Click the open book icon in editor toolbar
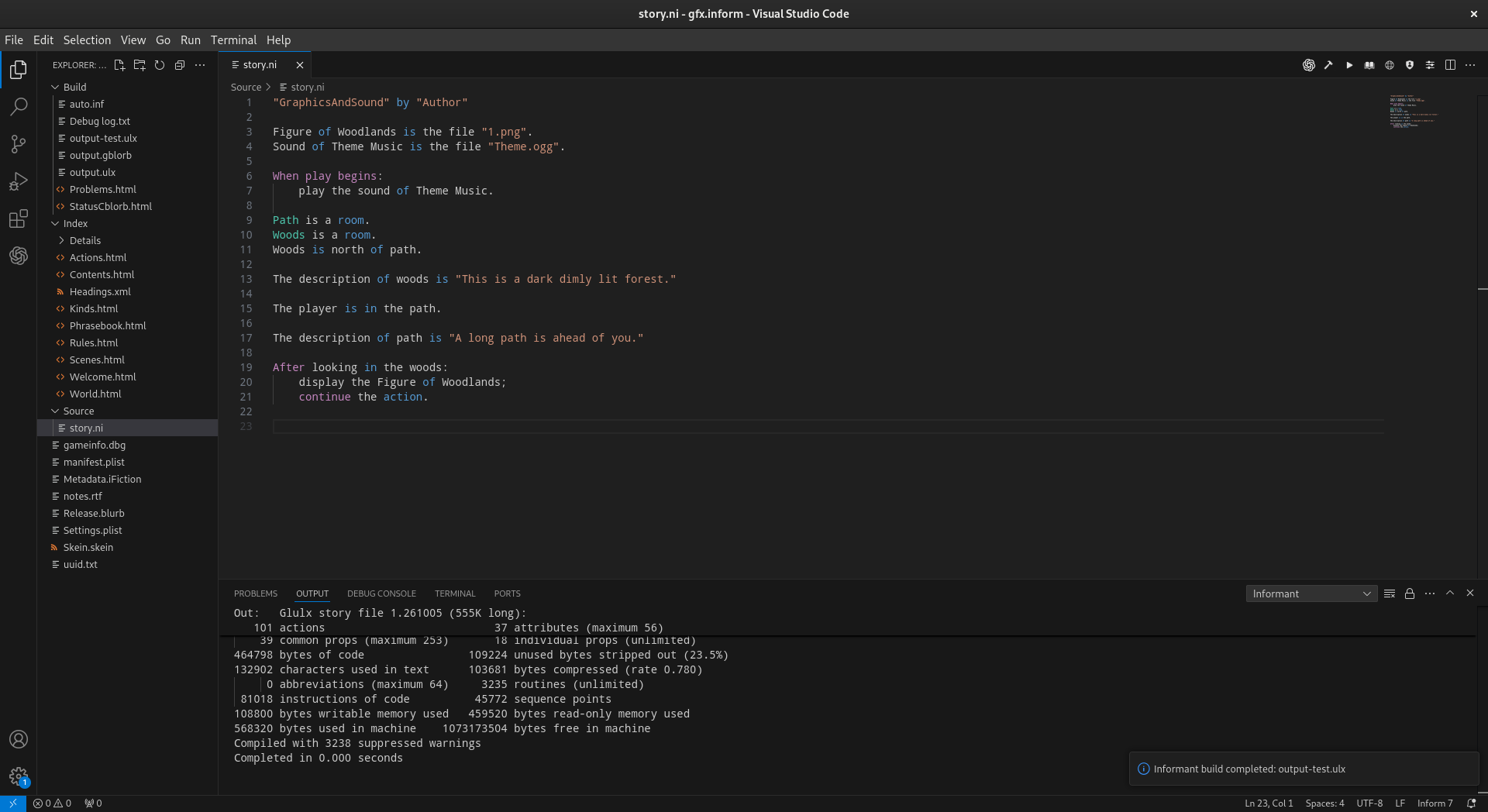The width and height of the screenshot is (1488, 812). [1369, 65]
